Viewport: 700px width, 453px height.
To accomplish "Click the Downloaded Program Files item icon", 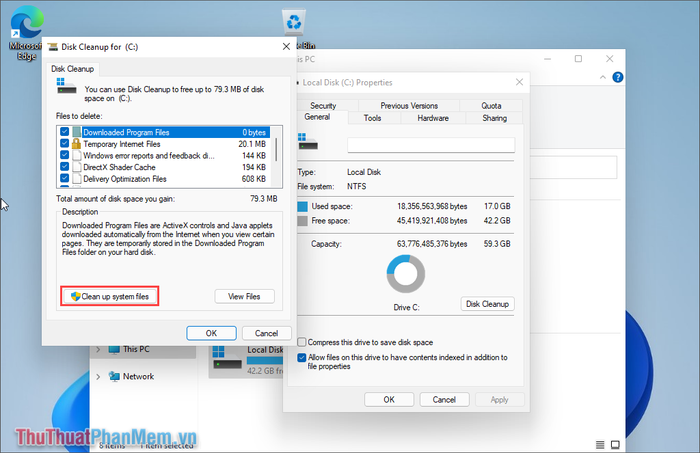I will click(x=76, y=132).
